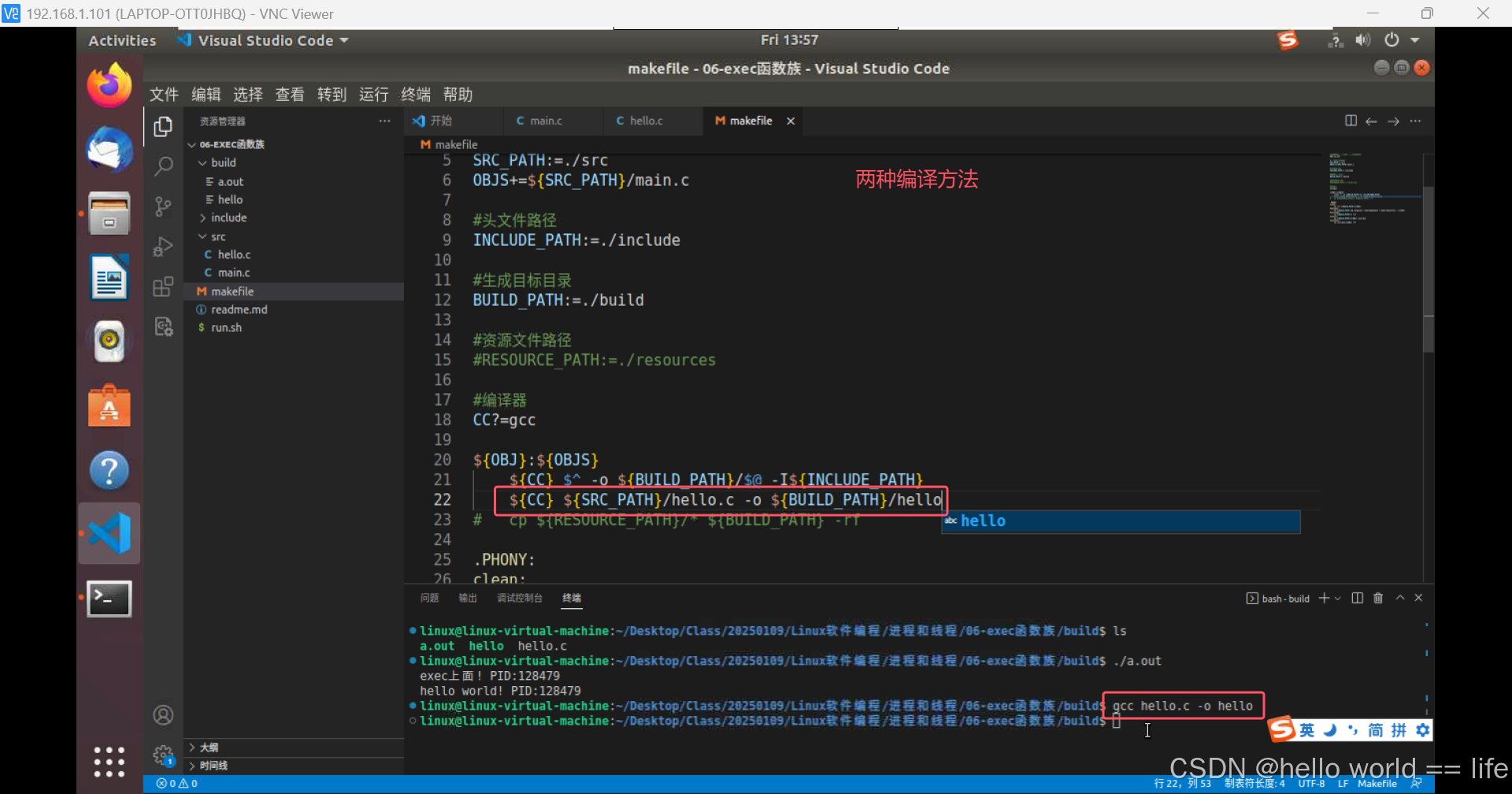Open a new terminal with the plus icon
This screenshot has width=1512, height=794.
click(1324, 598)
